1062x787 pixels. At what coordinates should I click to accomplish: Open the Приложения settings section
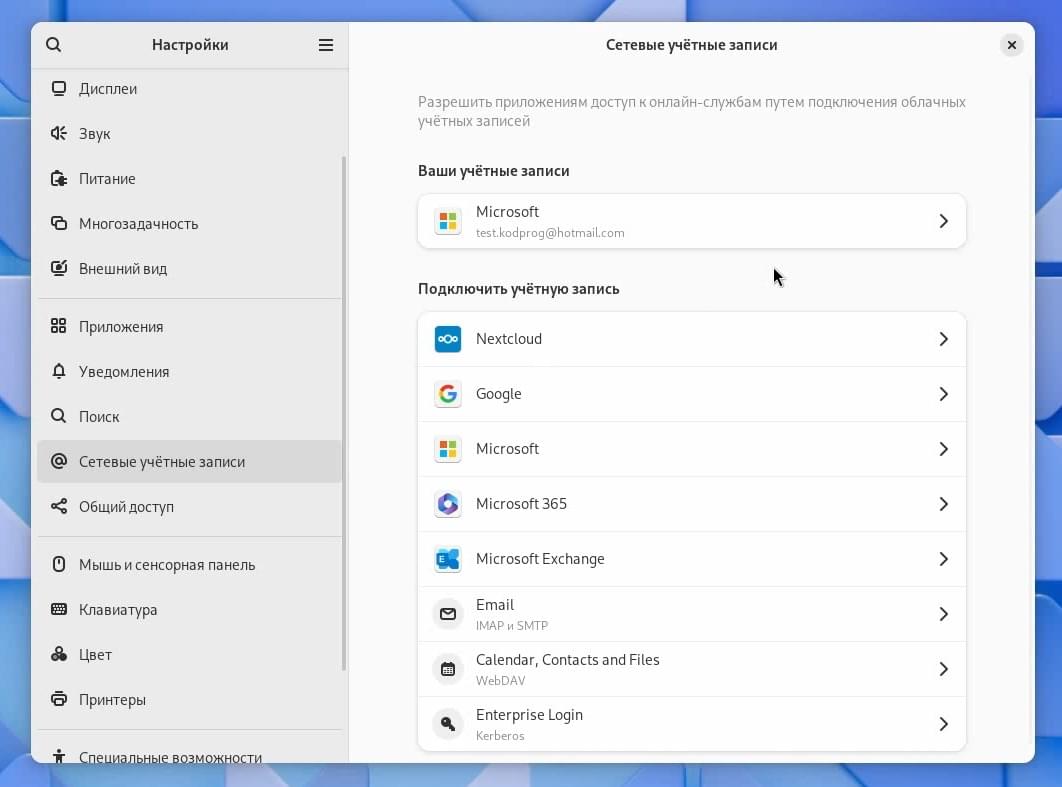click(190, 326)
